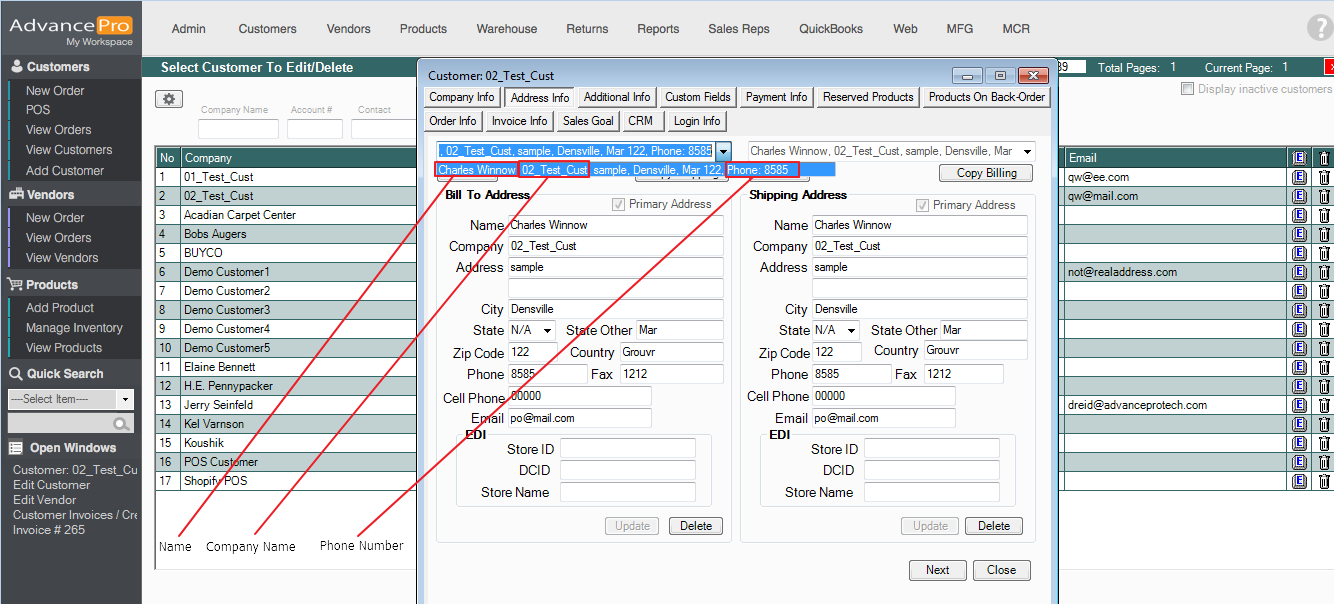The image size is (1334, 604).
Task: Toggle Primary Address checkbox under Shipping Address
Action: [923, 205]
